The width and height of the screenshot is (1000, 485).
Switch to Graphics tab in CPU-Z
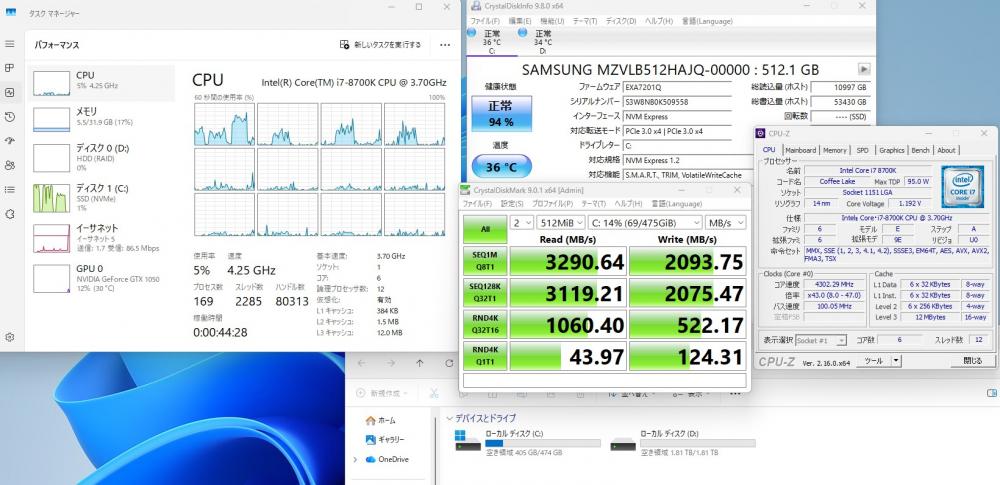[x=892, y=150]
